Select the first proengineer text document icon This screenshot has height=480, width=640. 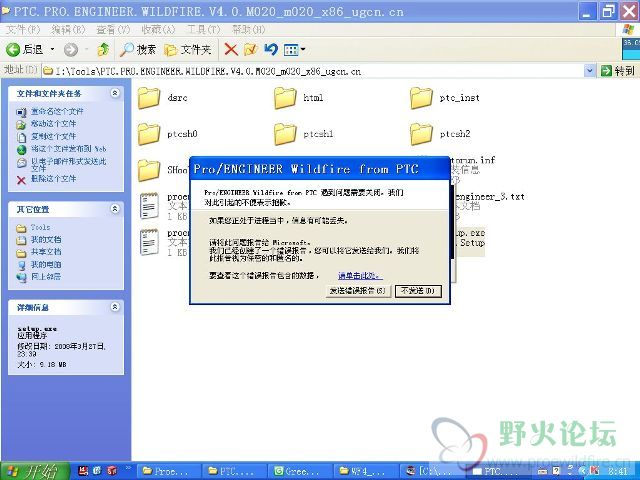(x=149, y=206)
